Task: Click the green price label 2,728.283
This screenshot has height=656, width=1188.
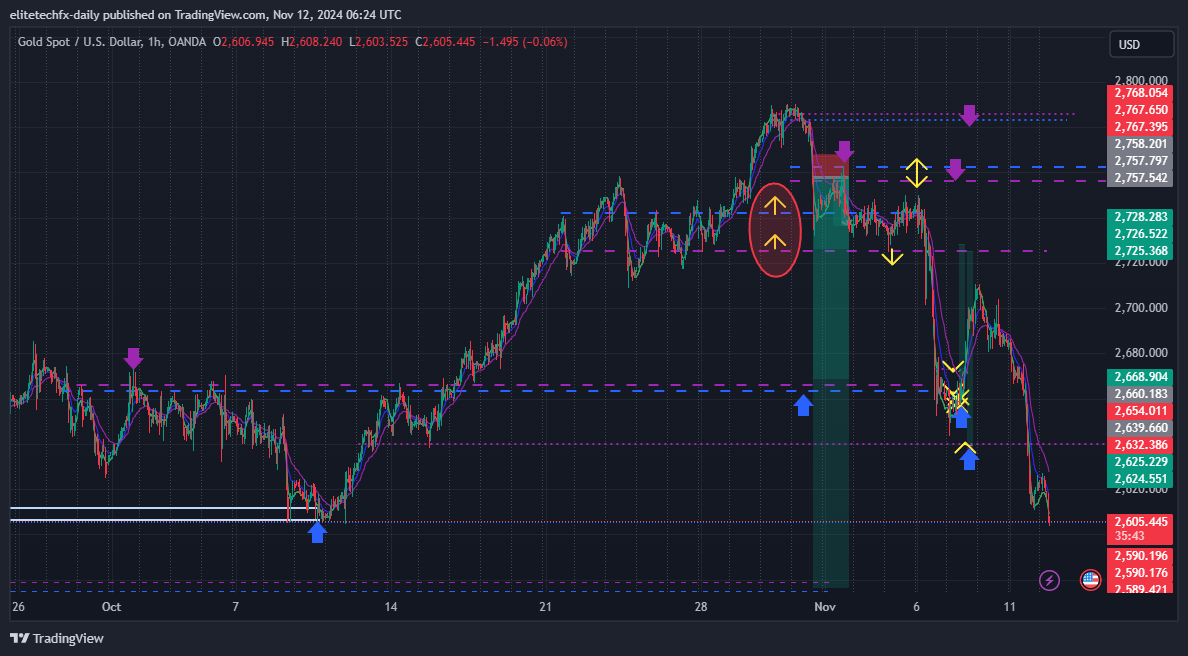Action: 1140,217
